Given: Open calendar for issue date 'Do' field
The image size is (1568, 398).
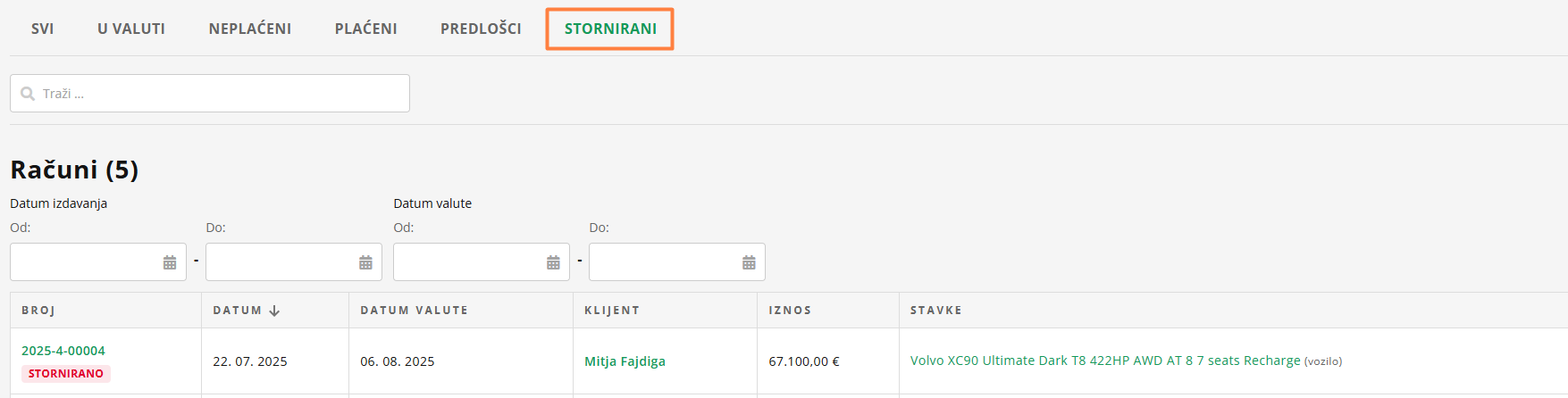Looking at the screenshot, I should [x=365, y=262].
